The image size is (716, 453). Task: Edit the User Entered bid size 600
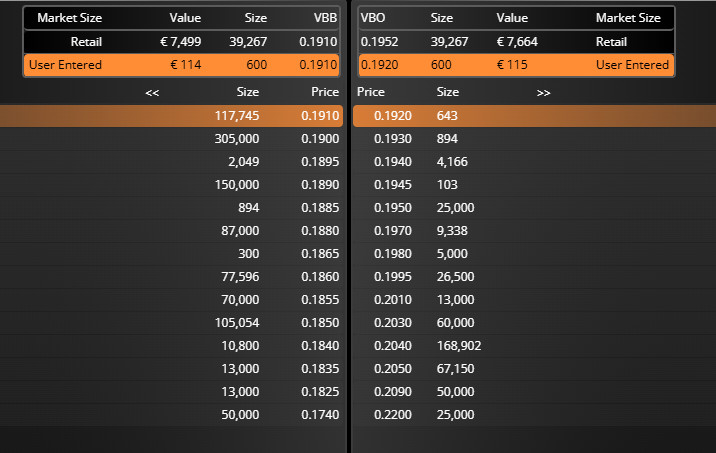[x=257, y=65]
